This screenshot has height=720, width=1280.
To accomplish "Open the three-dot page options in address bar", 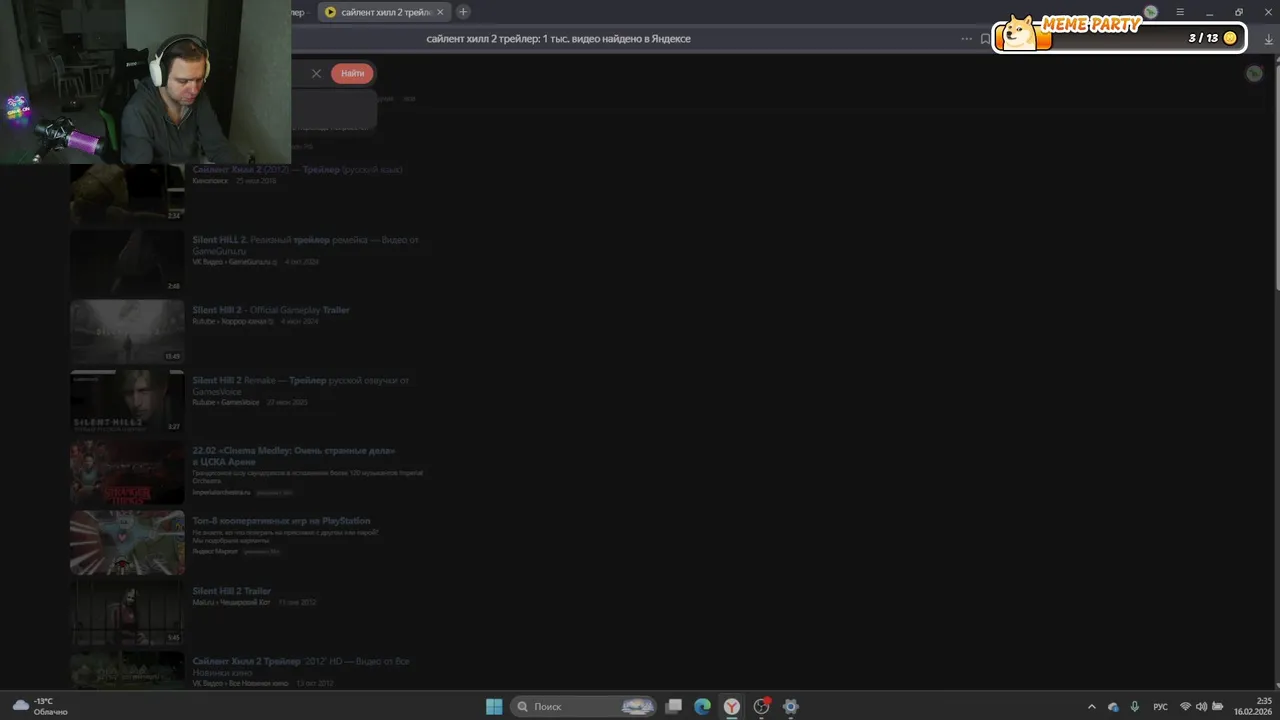I will click(x=966, y=39).
